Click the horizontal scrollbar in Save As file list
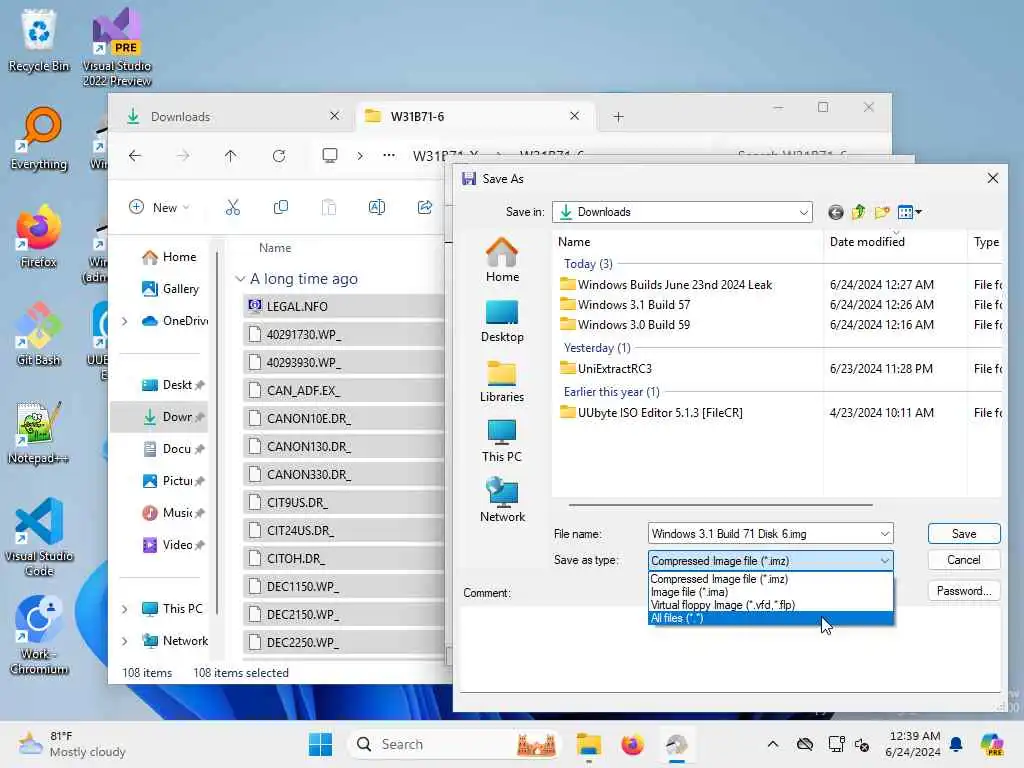 point(720,505)
